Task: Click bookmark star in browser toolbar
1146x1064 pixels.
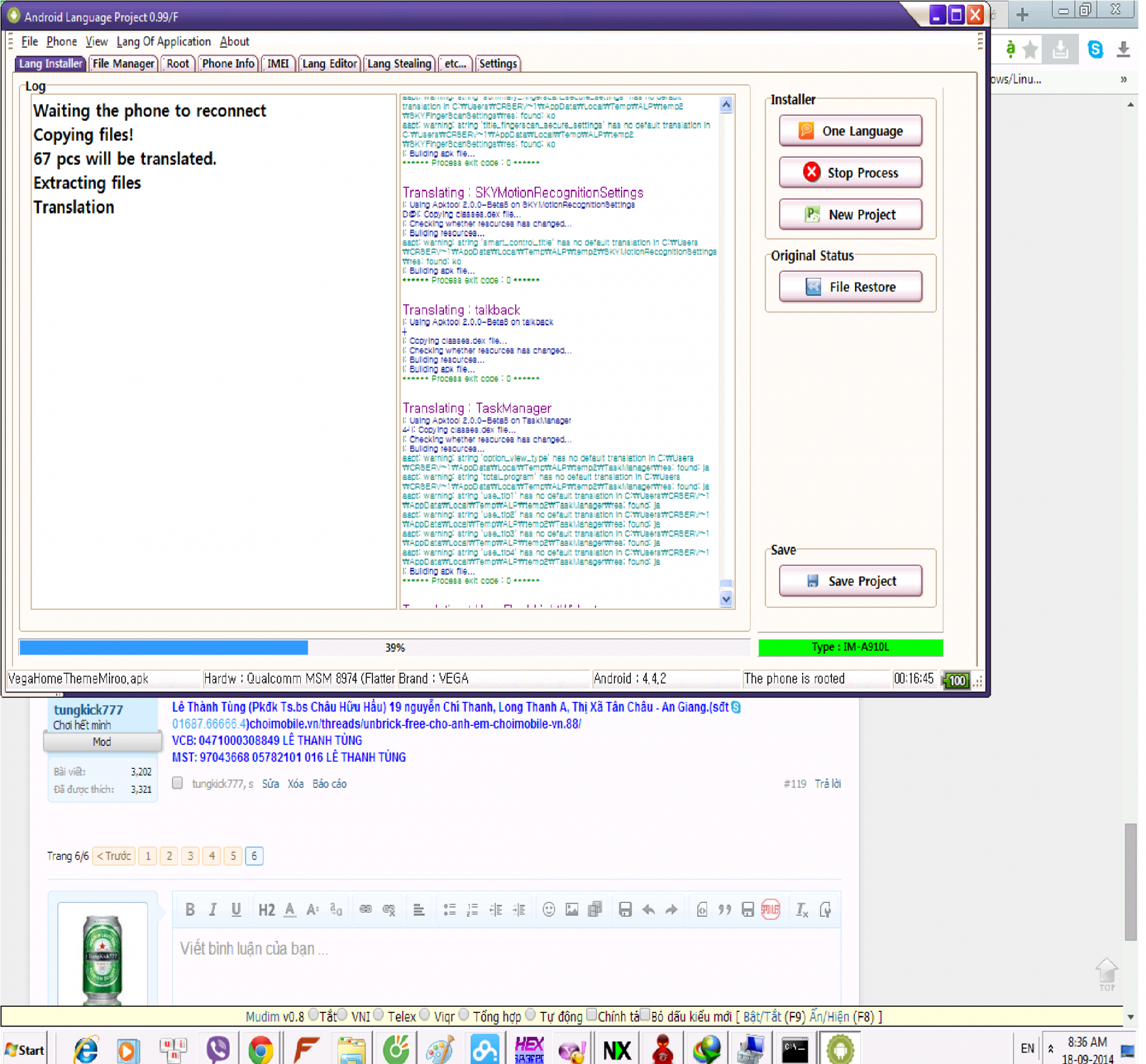Action: coord(1030,50)
